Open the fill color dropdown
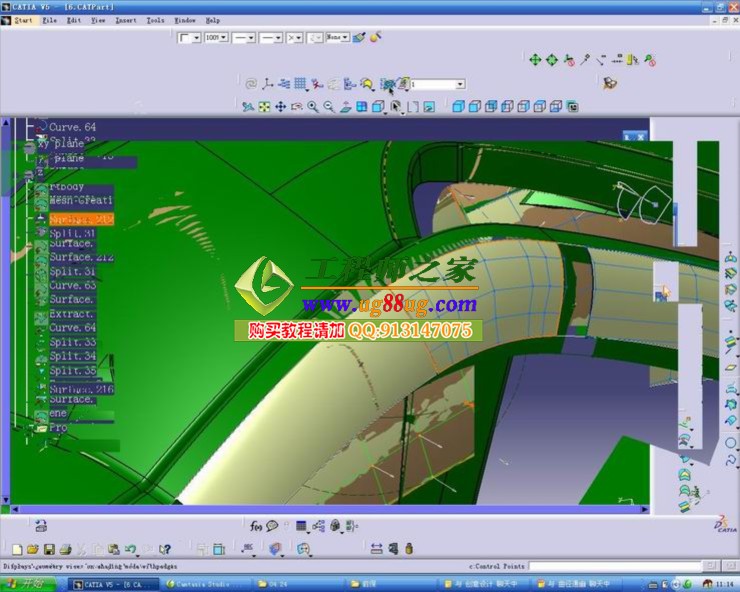This screenshot has height=592, width=740. point(189,37)
